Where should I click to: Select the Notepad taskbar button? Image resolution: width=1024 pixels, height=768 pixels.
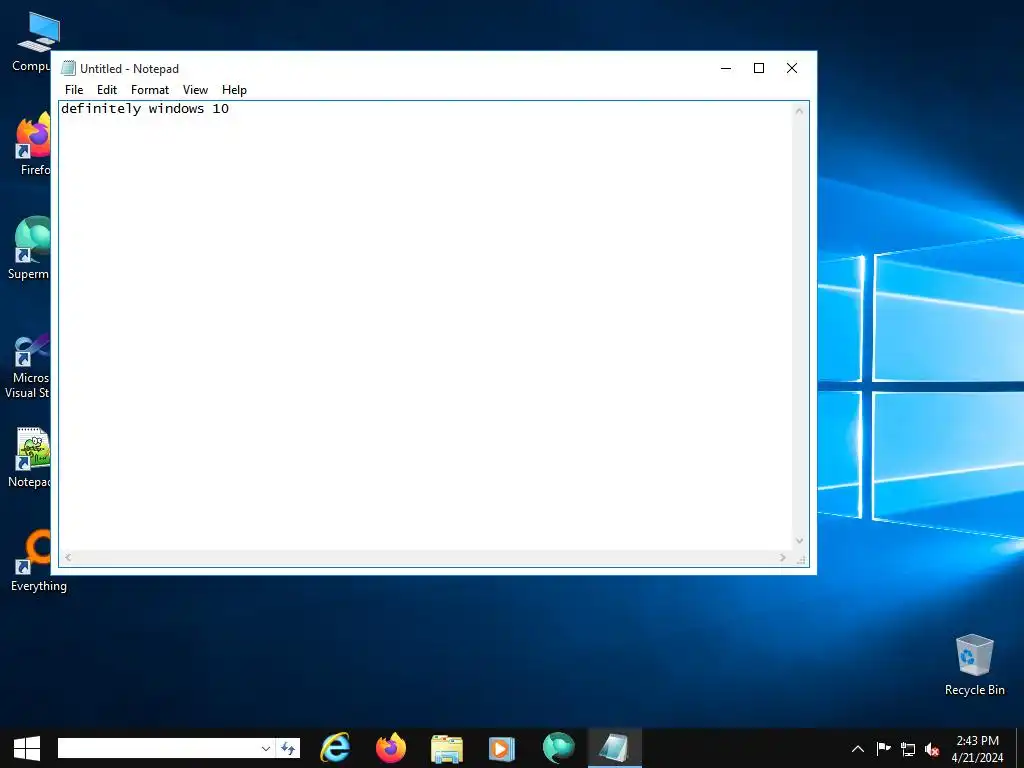pos(615,748)
